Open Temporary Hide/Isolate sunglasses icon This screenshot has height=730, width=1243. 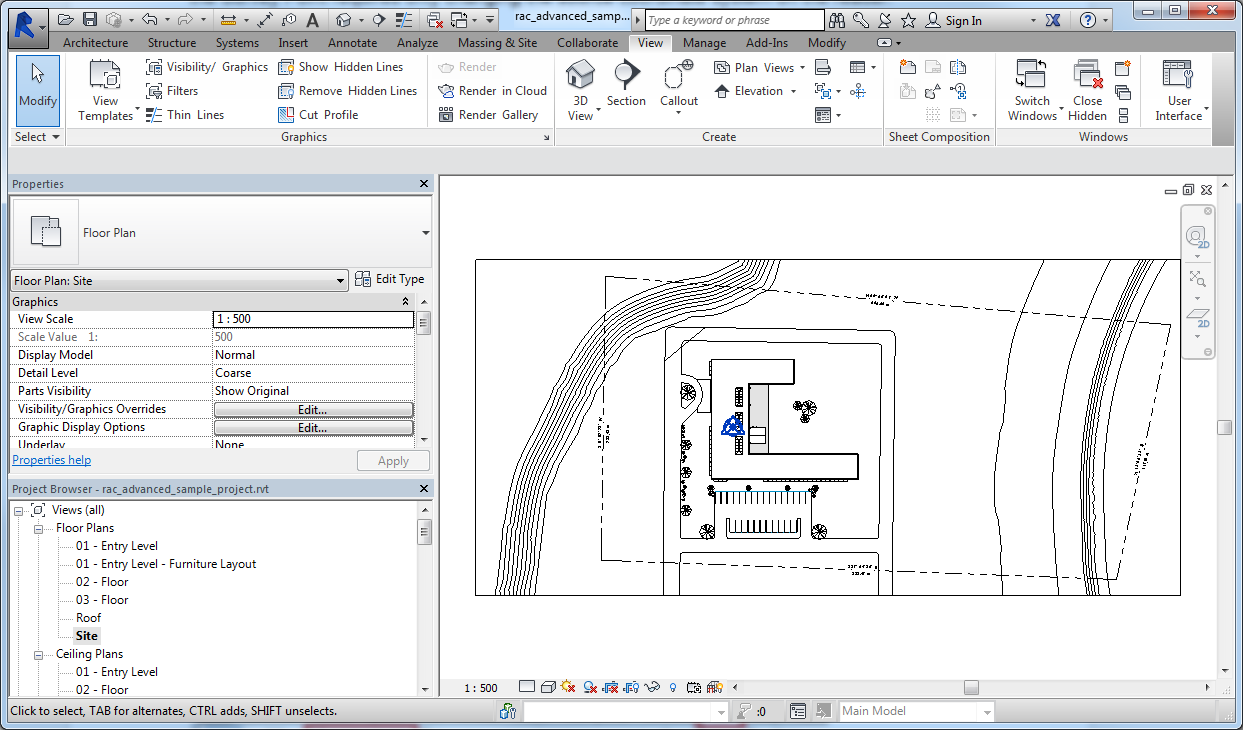[x=653, y=687]
